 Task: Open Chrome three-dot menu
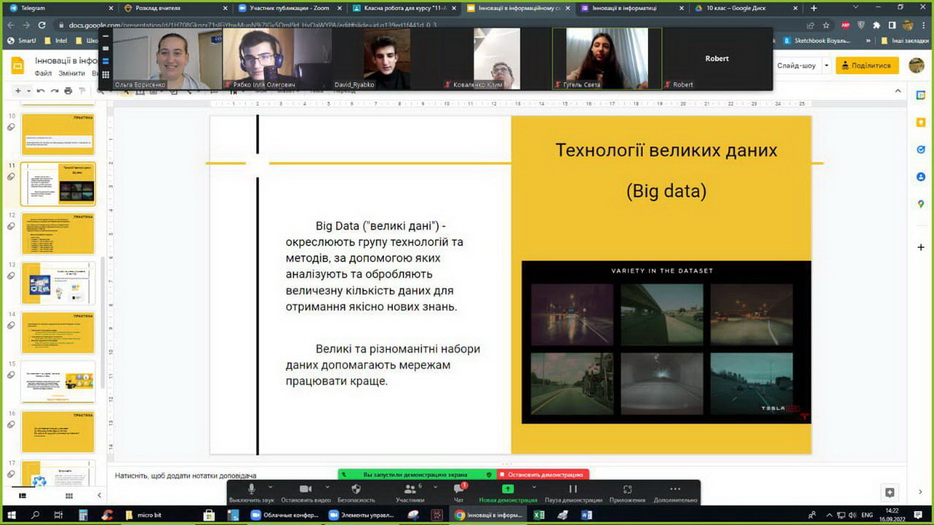(924, 25)
